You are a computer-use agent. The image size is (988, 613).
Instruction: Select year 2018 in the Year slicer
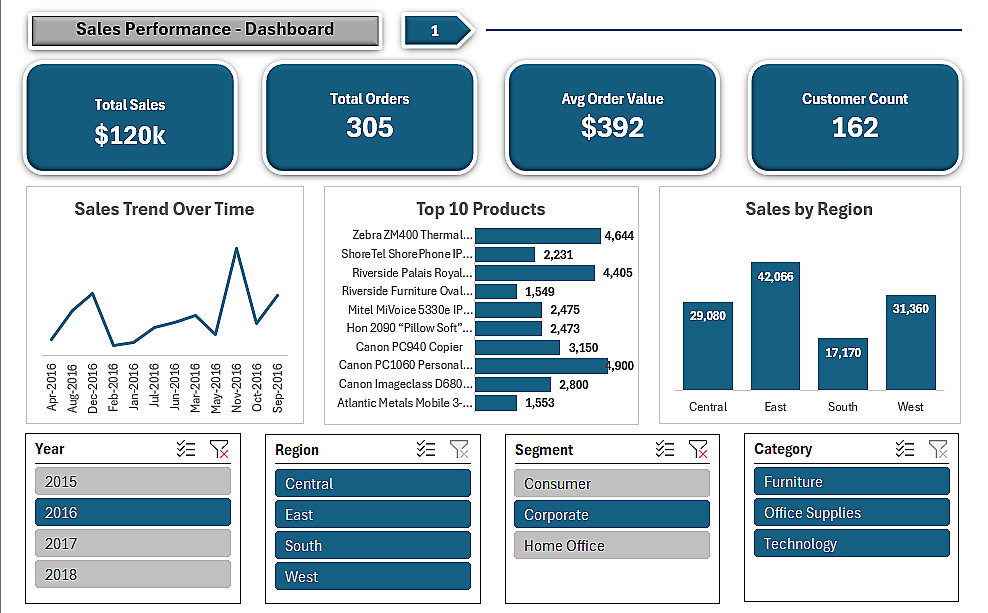point(133,574)
